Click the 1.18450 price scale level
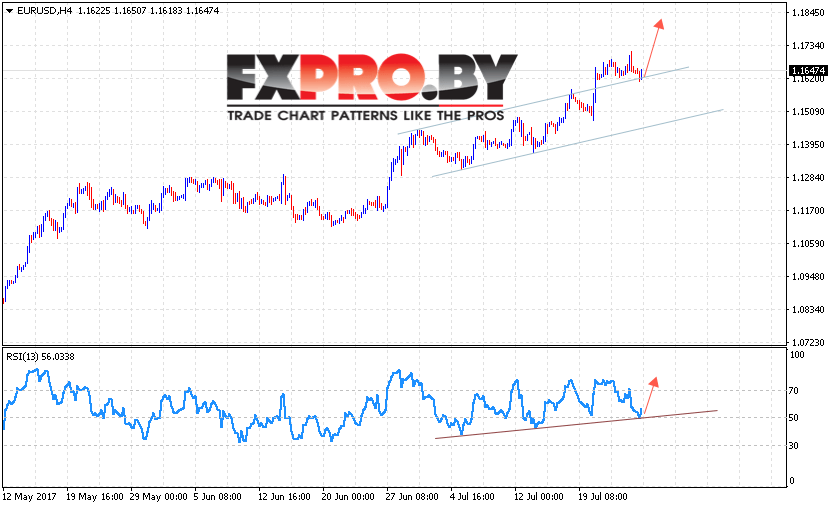Image resolution: width=829 pixels, height=508 pixels. [808, 13]
